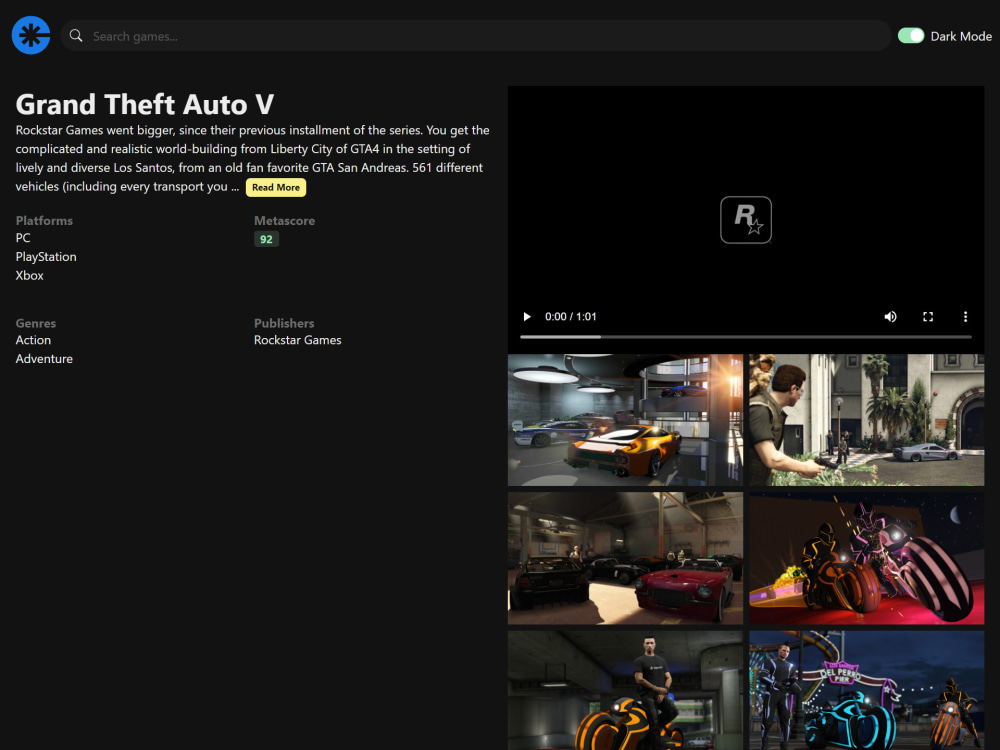
Task: Seek on the video progress bar
Action: 746,336
